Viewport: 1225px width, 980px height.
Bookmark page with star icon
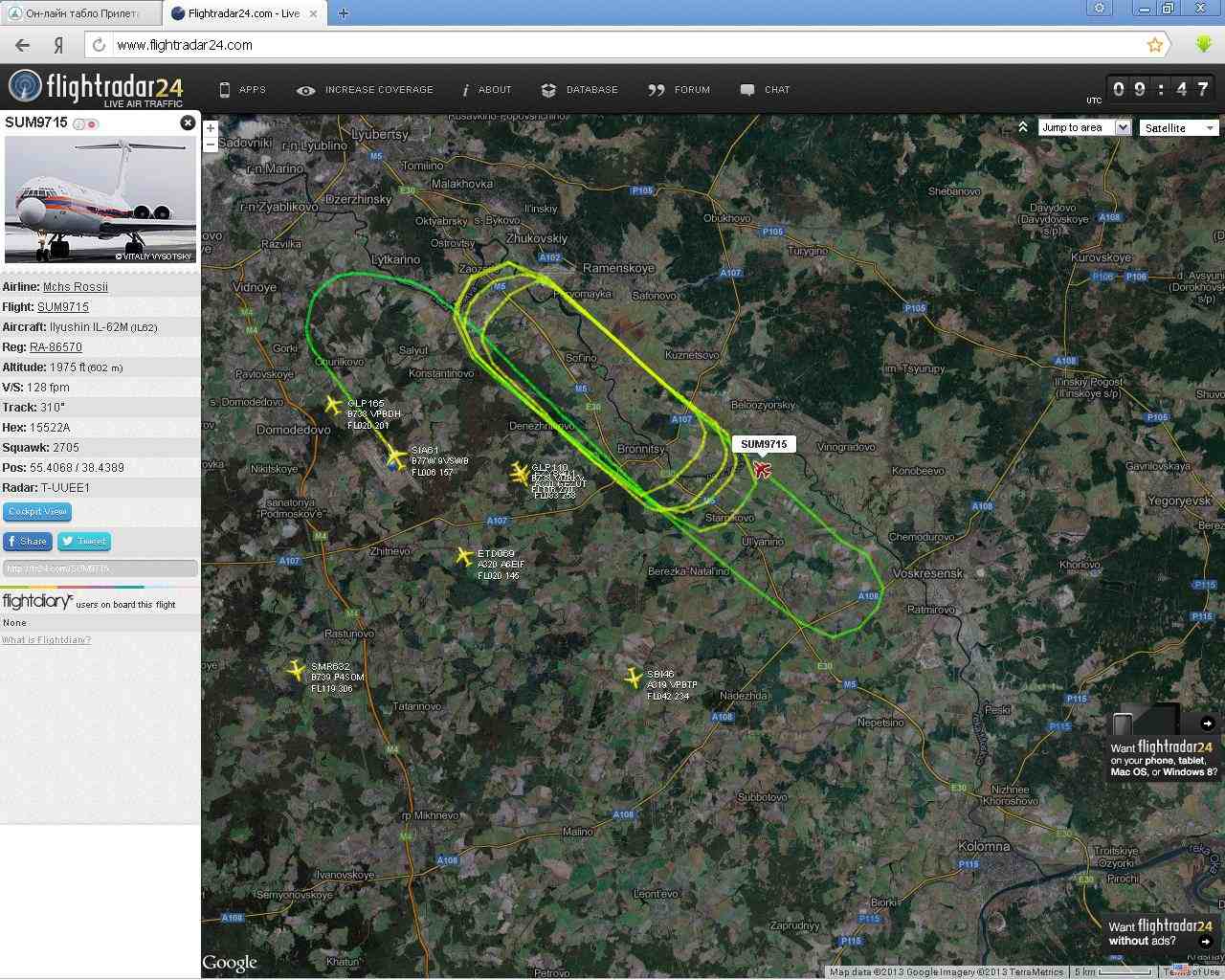click(x=1155, y=45)
